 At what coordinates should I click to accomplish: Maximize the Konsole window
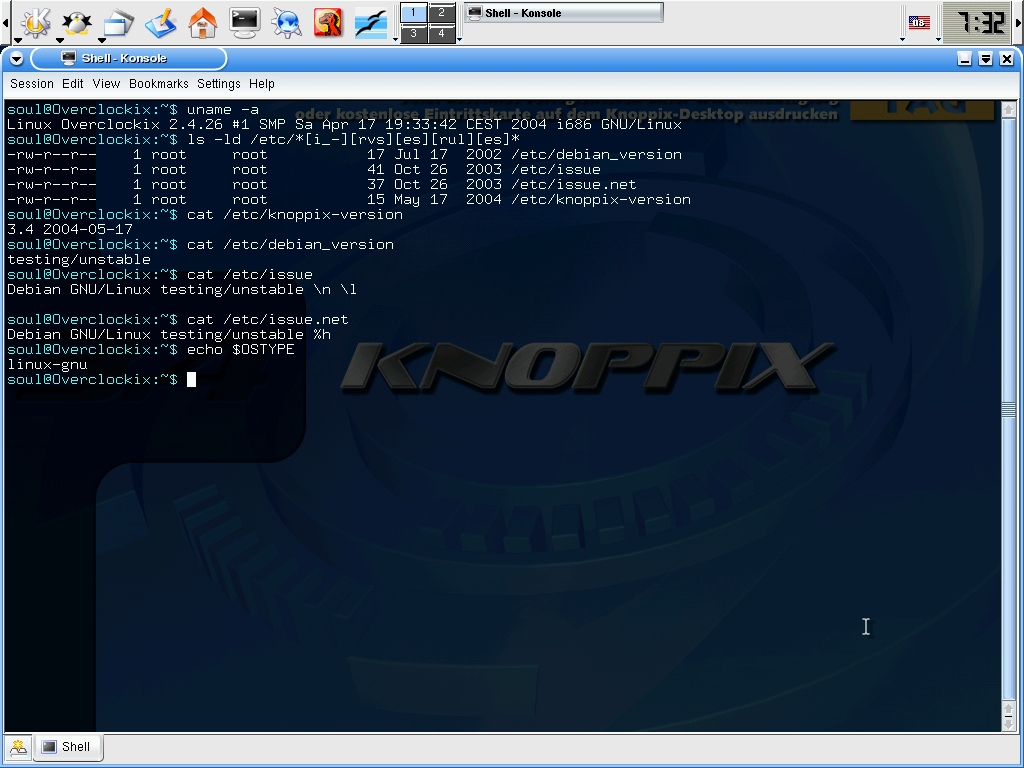click(985, 59)
